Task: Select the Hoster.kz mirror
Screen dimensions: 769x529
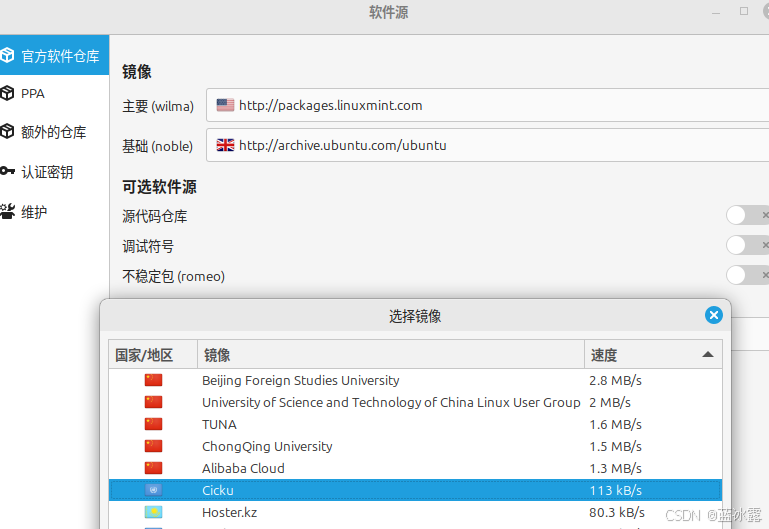Action: 415,512
